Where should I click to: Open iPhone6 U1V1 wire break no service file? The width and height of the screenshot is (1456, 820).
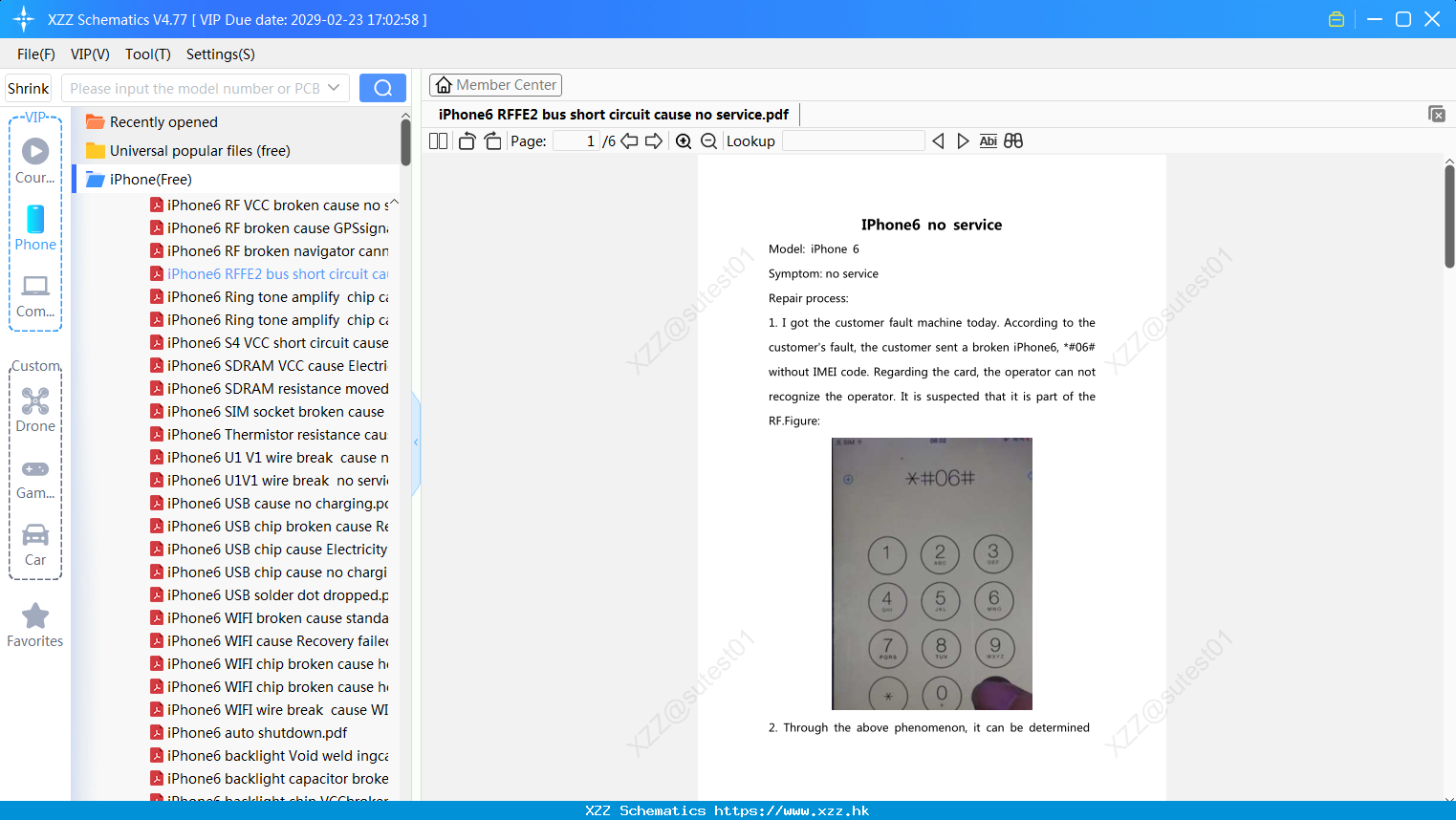point(270,481)
